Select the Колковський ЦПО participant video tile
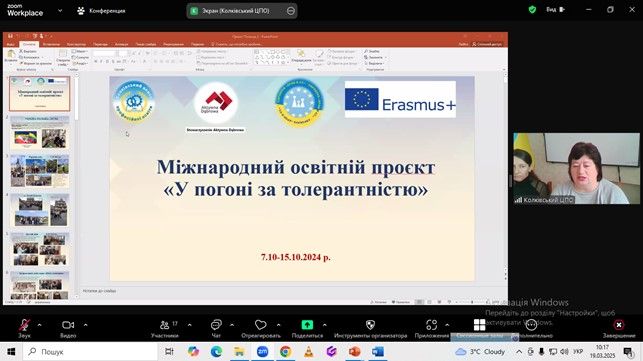The height and width of the screenshot is (361, 643). [576, 168]
